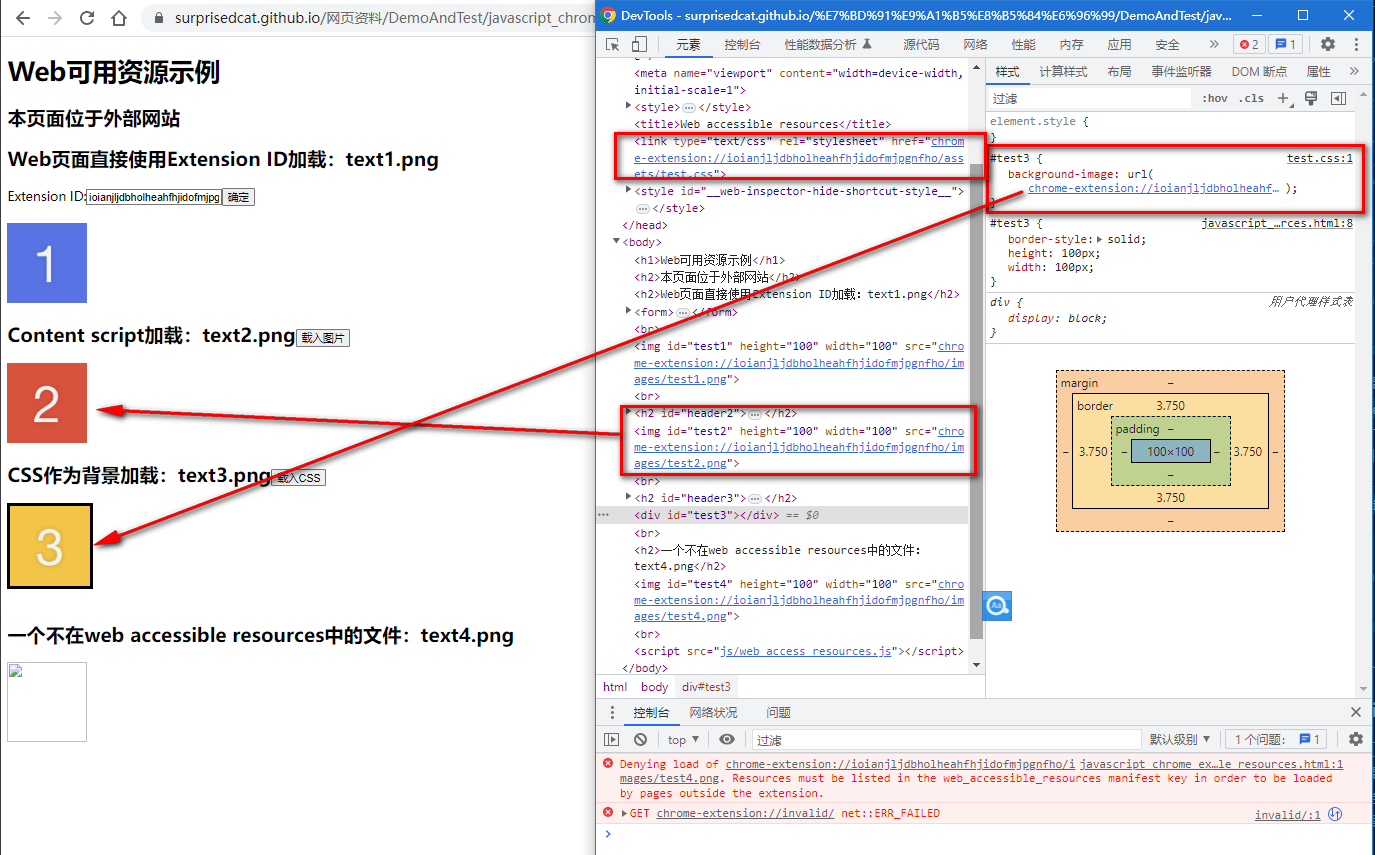Viewport: 1375px width, 855px height.
Task: Open the 计算样式 Computed tab
Action: [1063, 71]
